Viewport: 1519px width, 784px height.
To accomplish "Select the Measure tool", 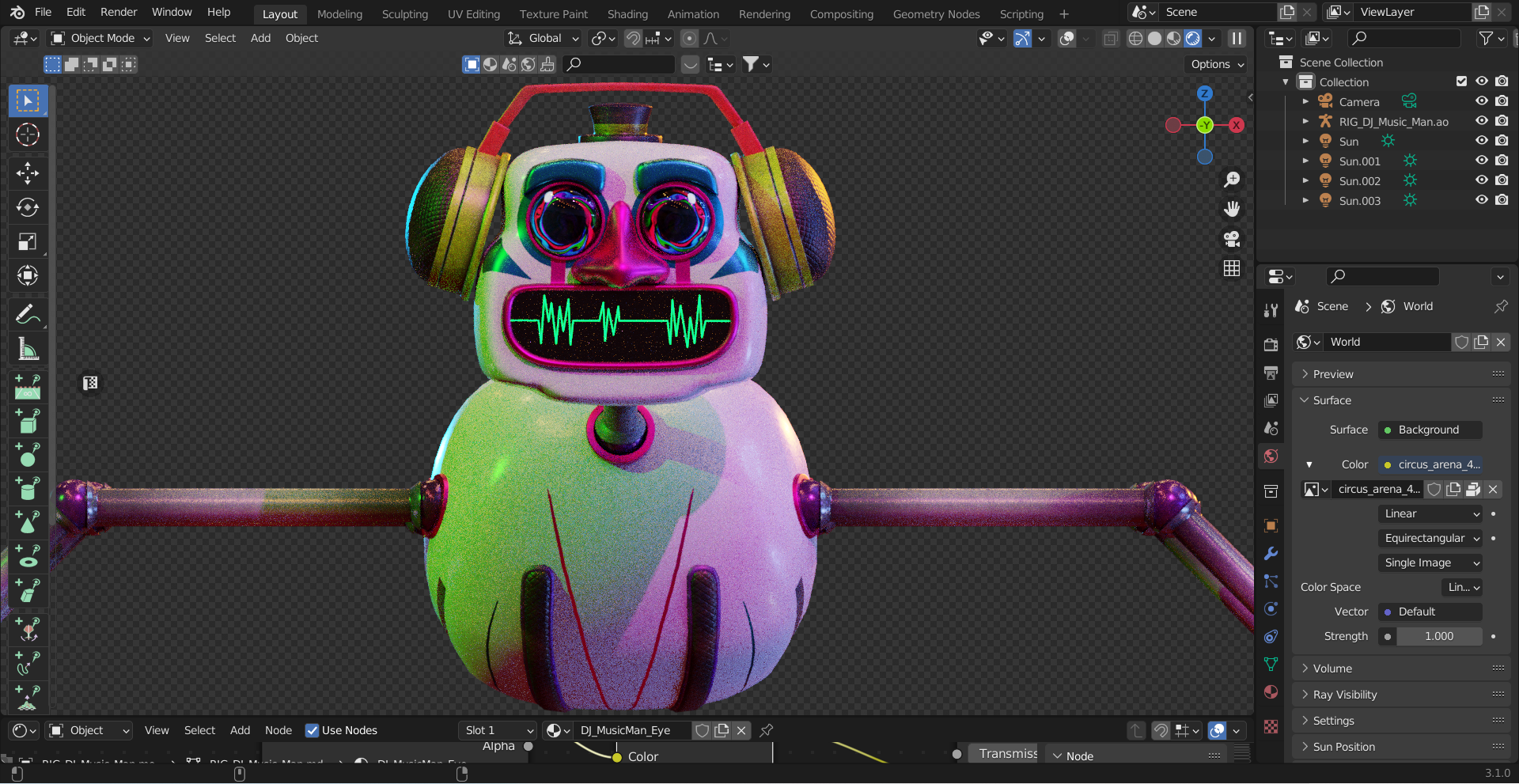I will (x=28, y=349).
